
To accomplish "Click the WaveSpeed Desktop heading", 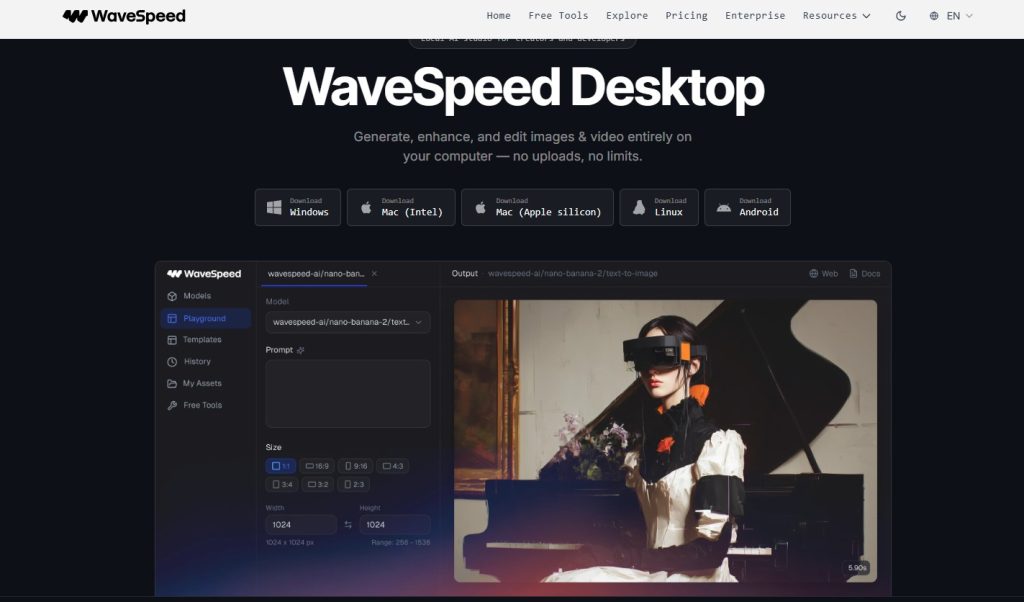I will click(523, 87).
